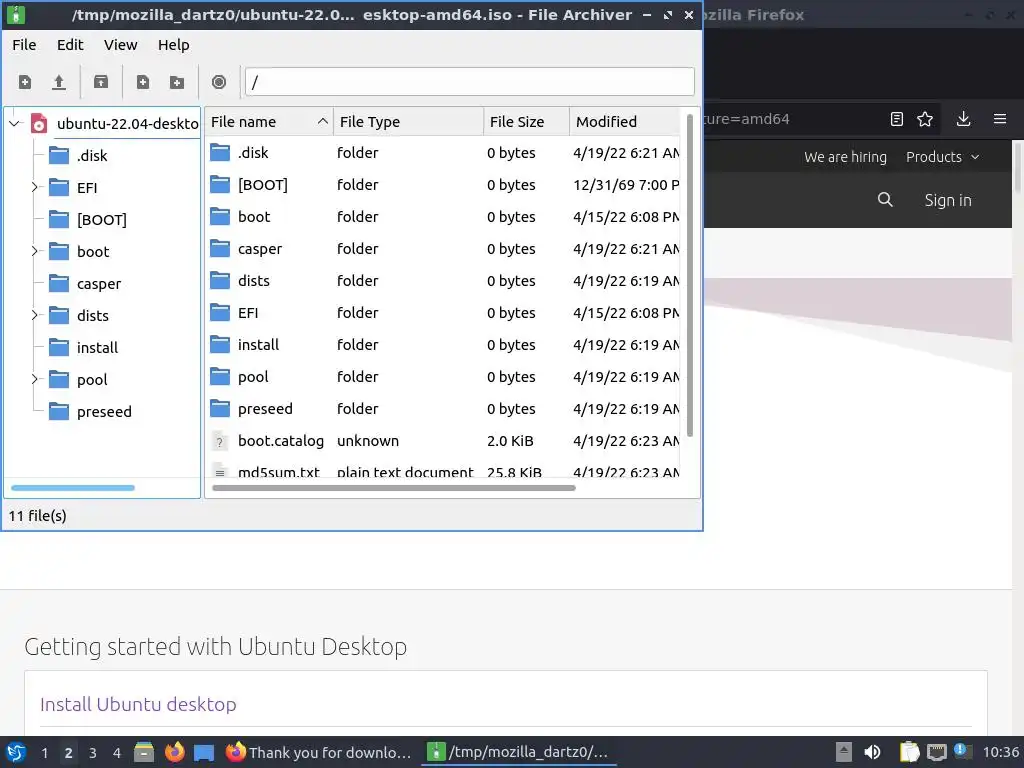Expand the pool folder in tree

[x=35, y=379]
